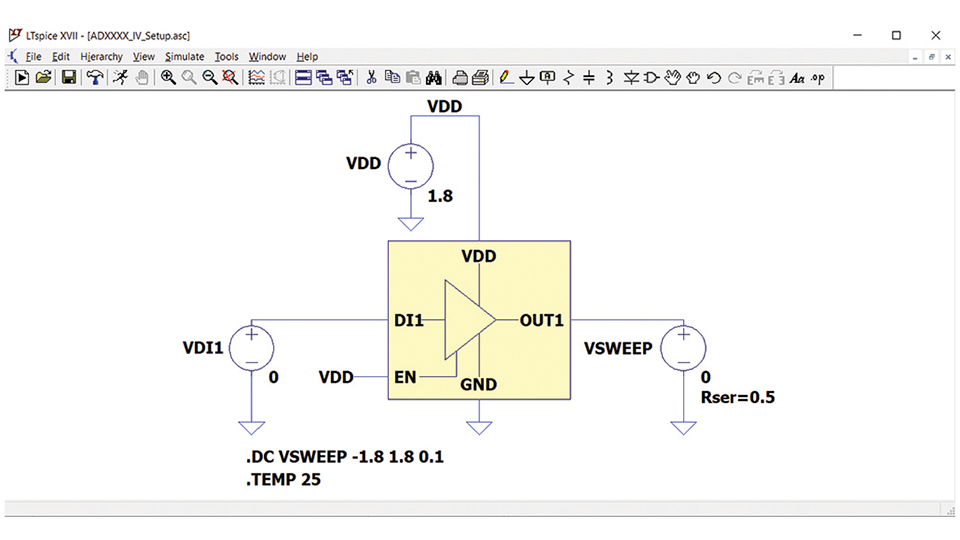Screen dimensions: 960x540
Task: Open a file with the folder icon
Action: 43,78
